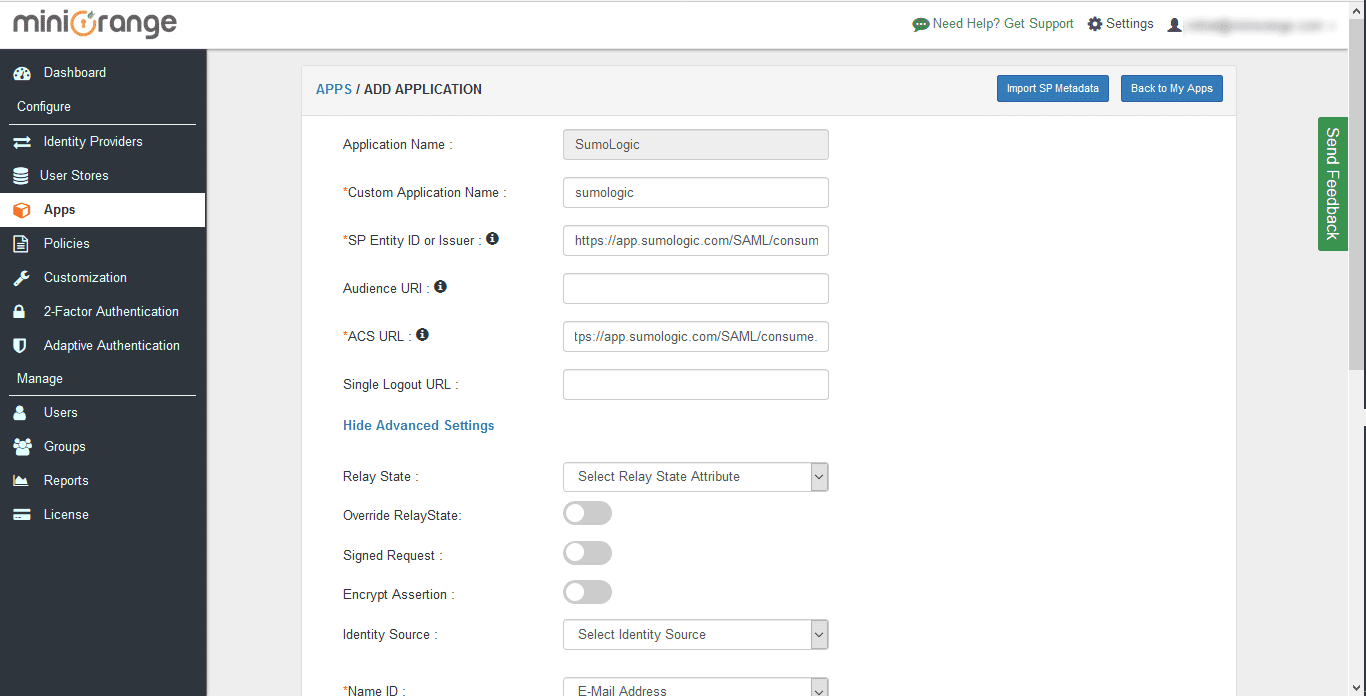The height and width of the screenshot is (696, 1366).
Task: Click Hide Advanced Settings link
Action: 419,426
